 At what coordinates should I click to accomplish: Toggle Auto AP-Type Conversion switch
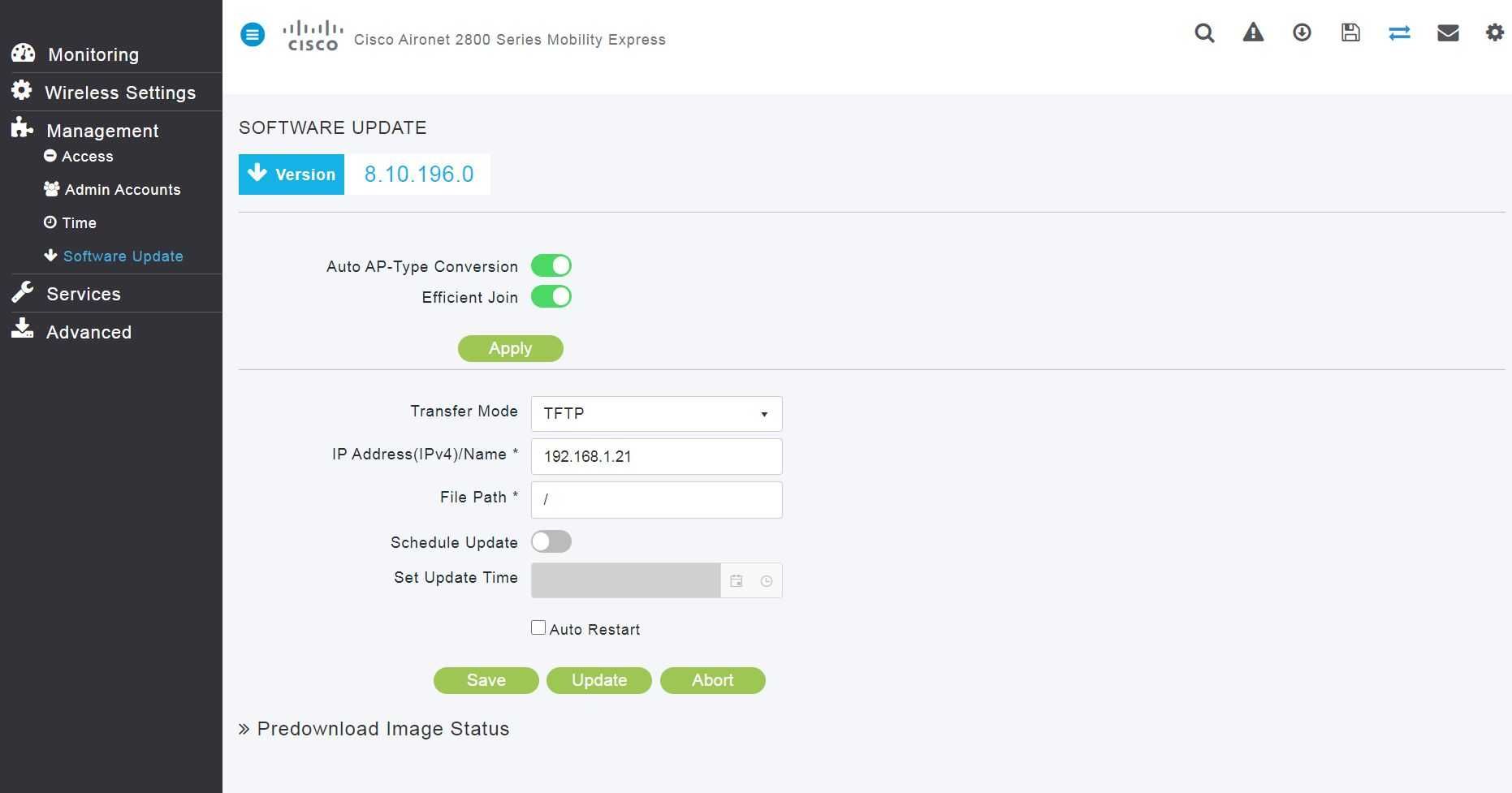[551, 266]
